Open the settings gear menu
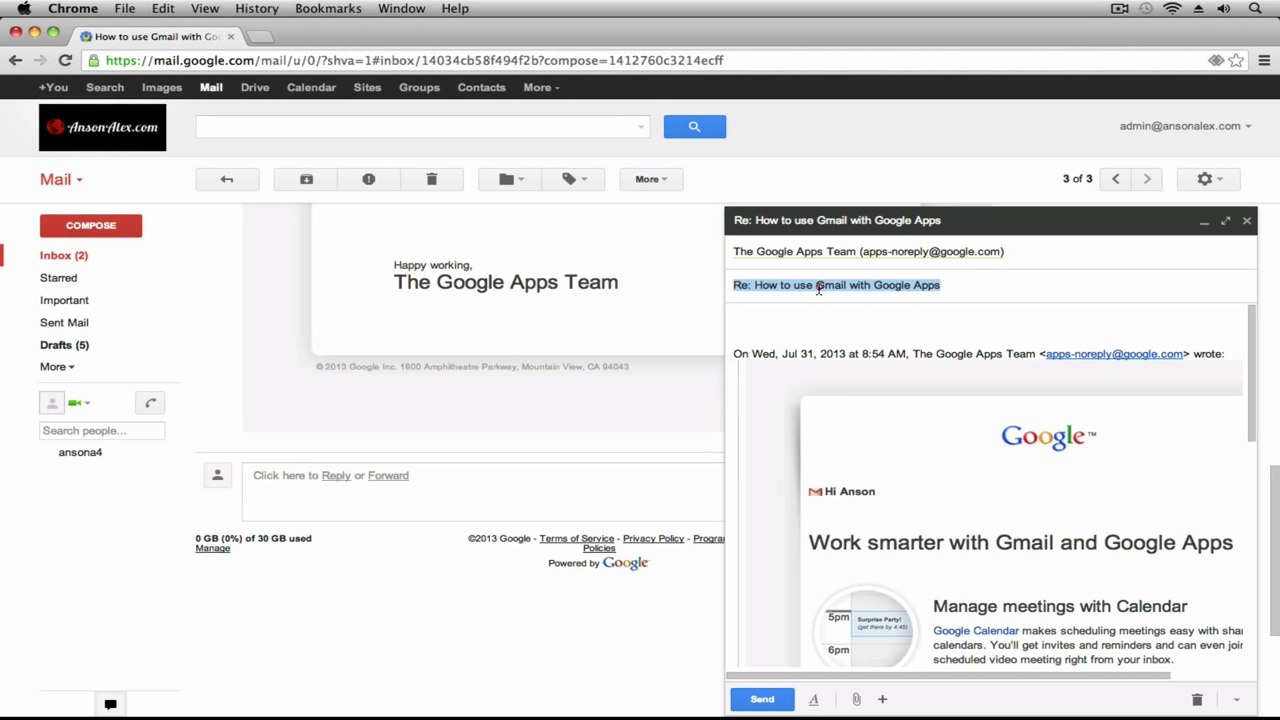The height and width of the screenshot is (720, 1280). [x=1210, y=179]
